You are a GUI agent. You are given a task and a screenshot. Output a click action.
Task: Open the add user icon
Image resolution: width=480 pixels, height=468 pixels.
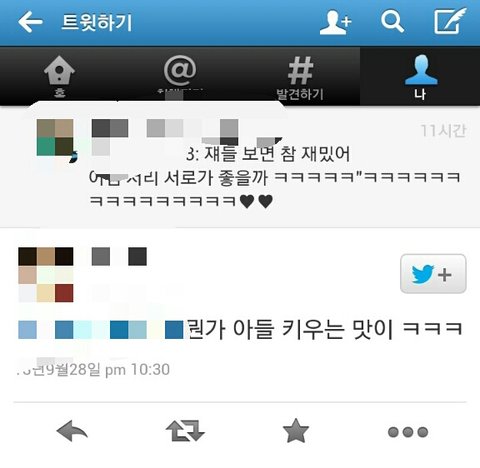pyautogui.click(x=336, y=22)
